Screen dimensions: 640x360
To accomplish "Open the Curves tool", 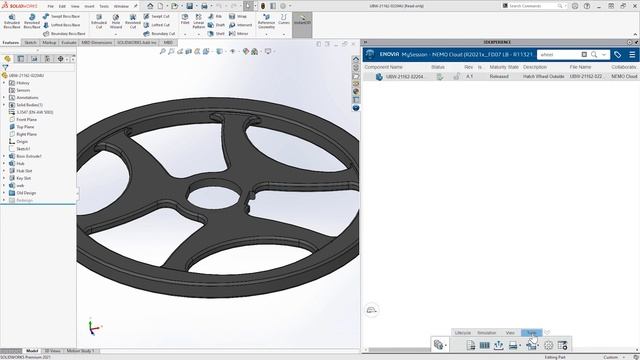I will (284, 19).
